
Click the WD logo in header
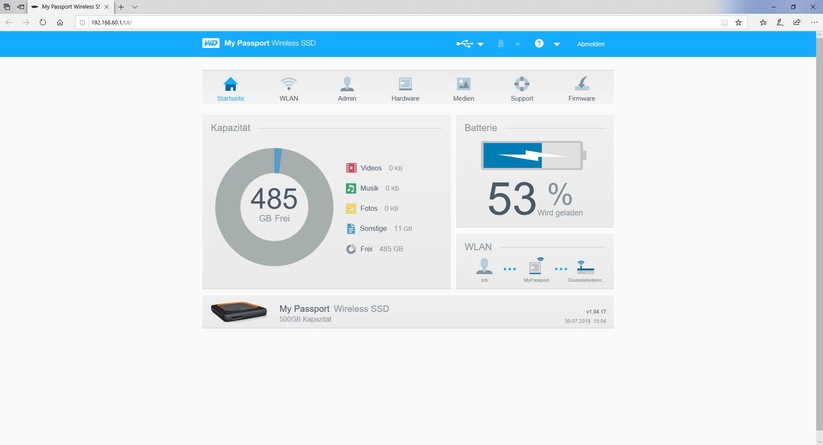tap(210, 44)
